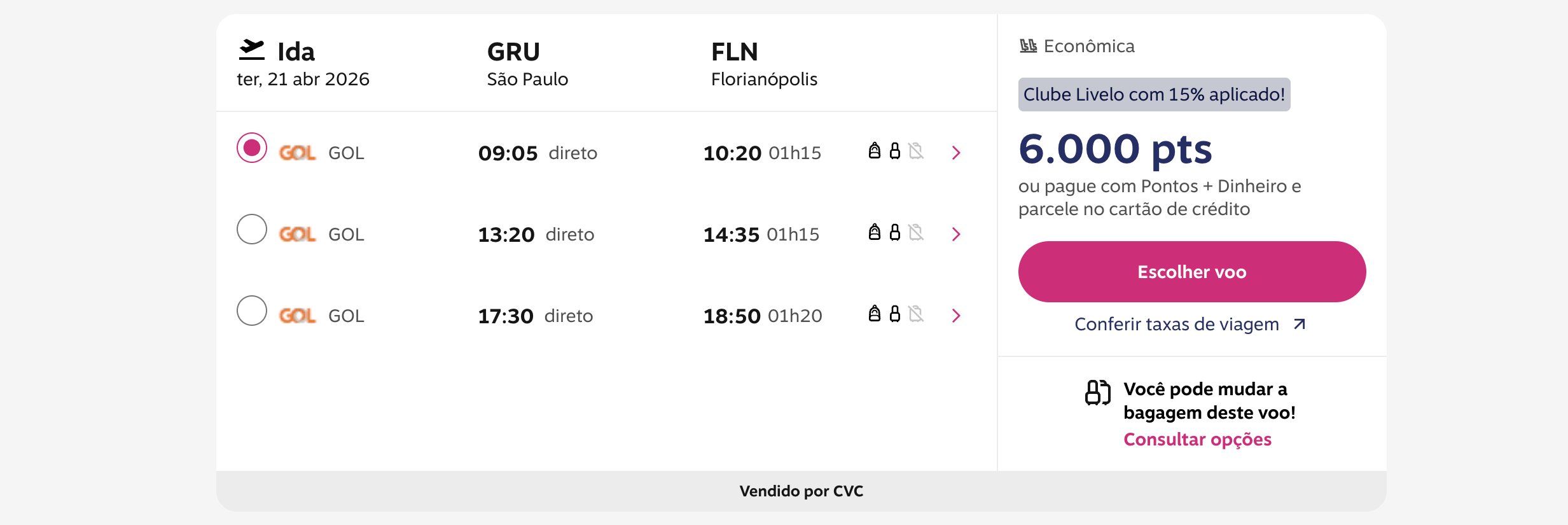This screenshot has height=525, width=1568.
Task: Select the 17:30 GOL flight radio button
Action: [252, 311]
